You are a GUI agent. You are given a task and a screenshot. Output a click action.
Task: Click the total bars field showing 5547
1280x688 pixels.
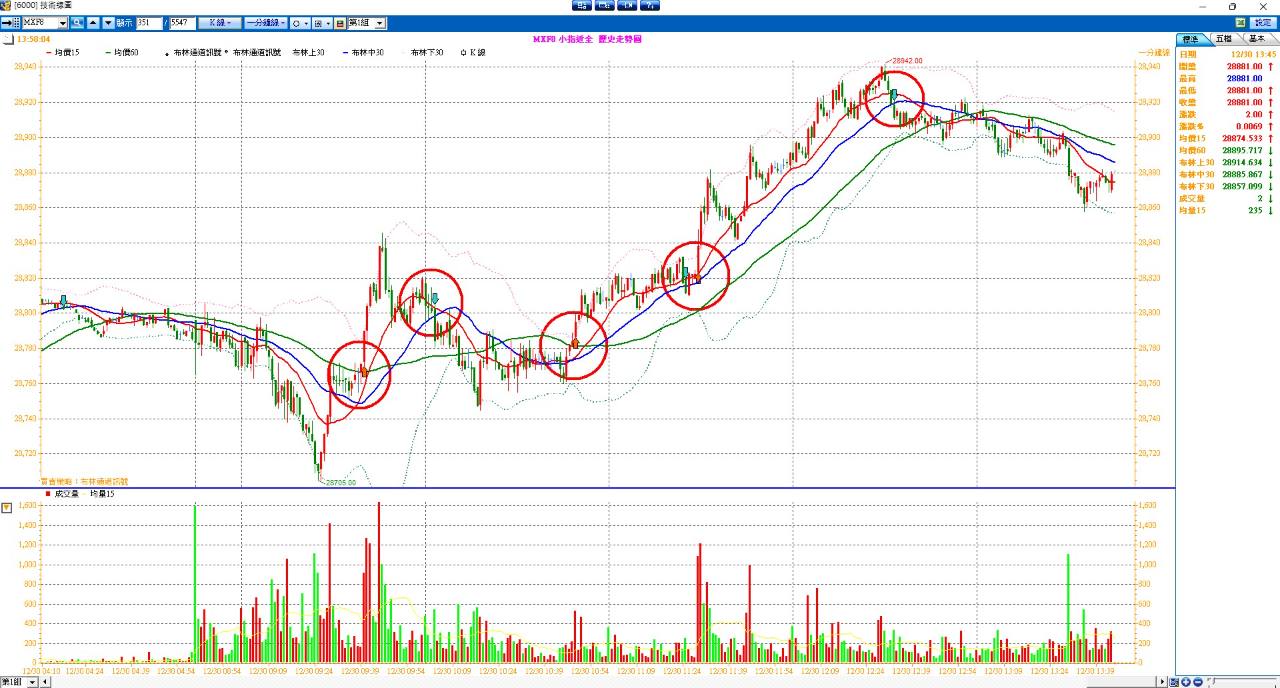(x=182, y=22)
